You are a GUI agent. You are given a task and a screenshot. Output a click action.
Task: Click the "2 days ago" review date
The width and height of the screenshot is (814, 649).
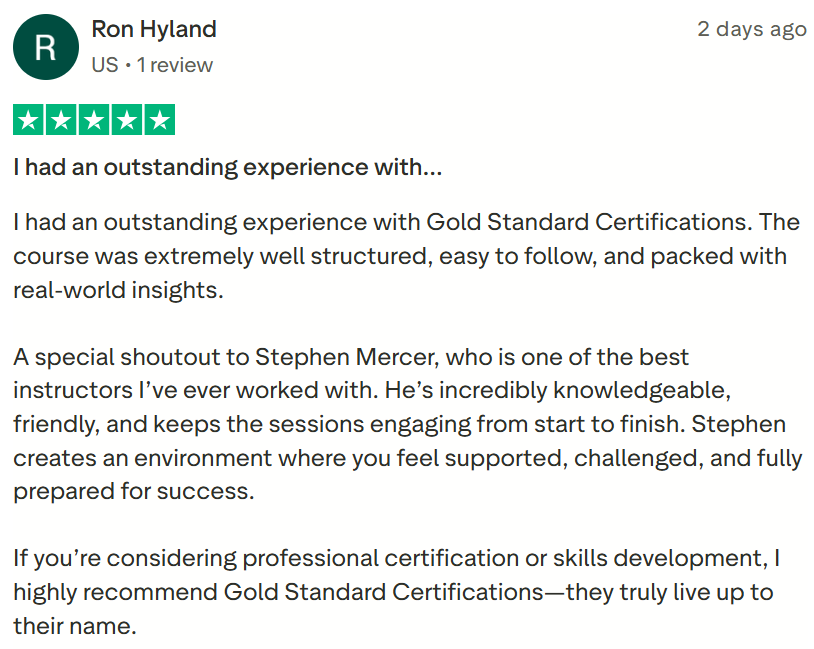coord(752,30)
